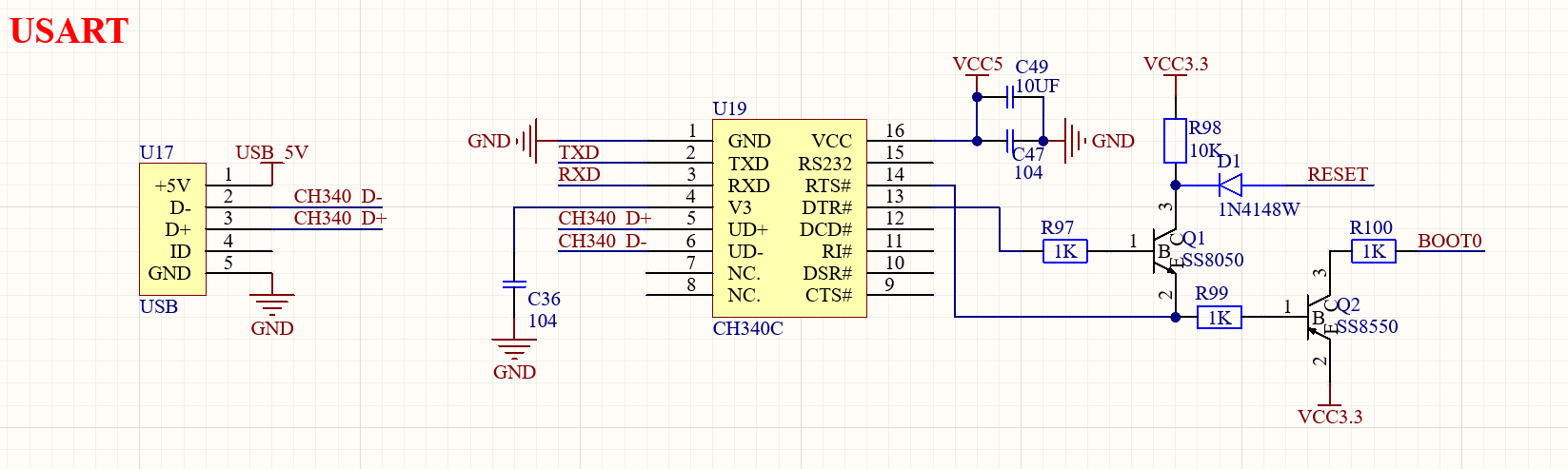Select the U17 USB connector symbol
Image resolution: width=1568 pixels, height=469 pixels.
(x=172, y=229)
